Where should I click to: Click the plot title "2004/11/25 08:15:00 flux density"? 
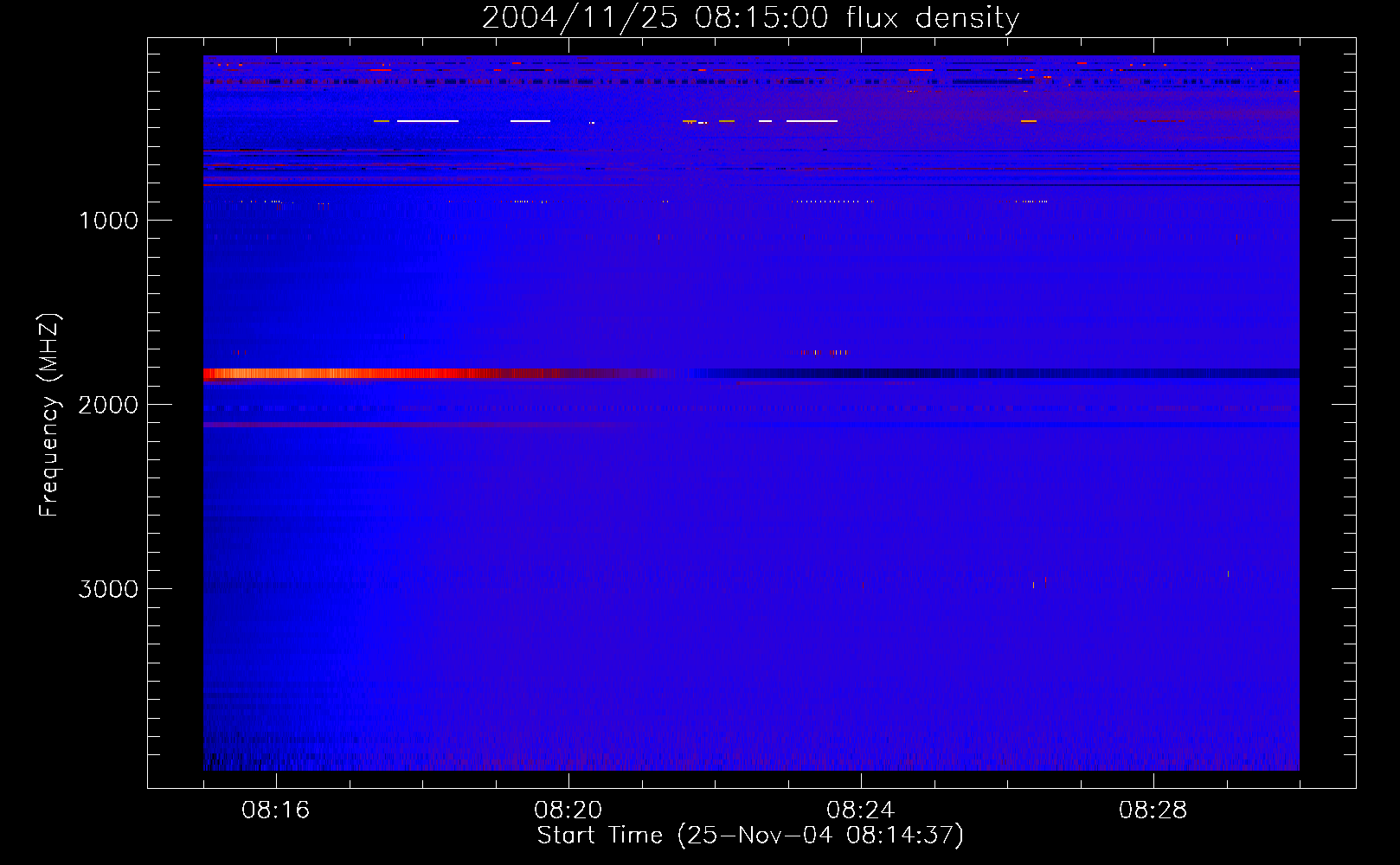[750, 18]
